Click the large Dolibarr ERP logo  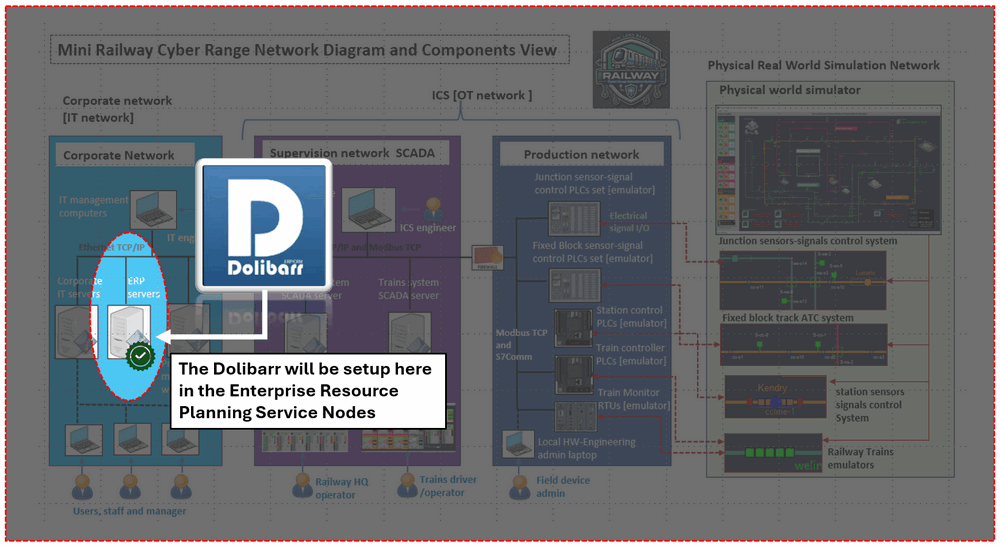click(264, 226)
